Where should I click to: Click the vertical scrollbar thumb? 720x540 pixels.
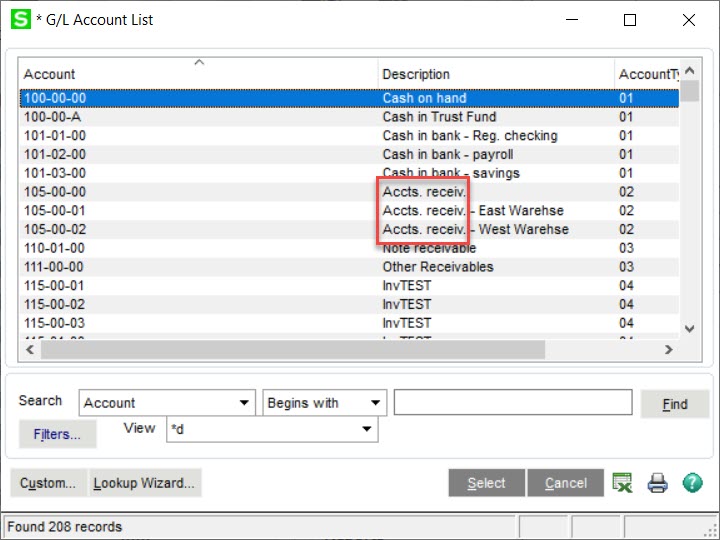[689, 90]
